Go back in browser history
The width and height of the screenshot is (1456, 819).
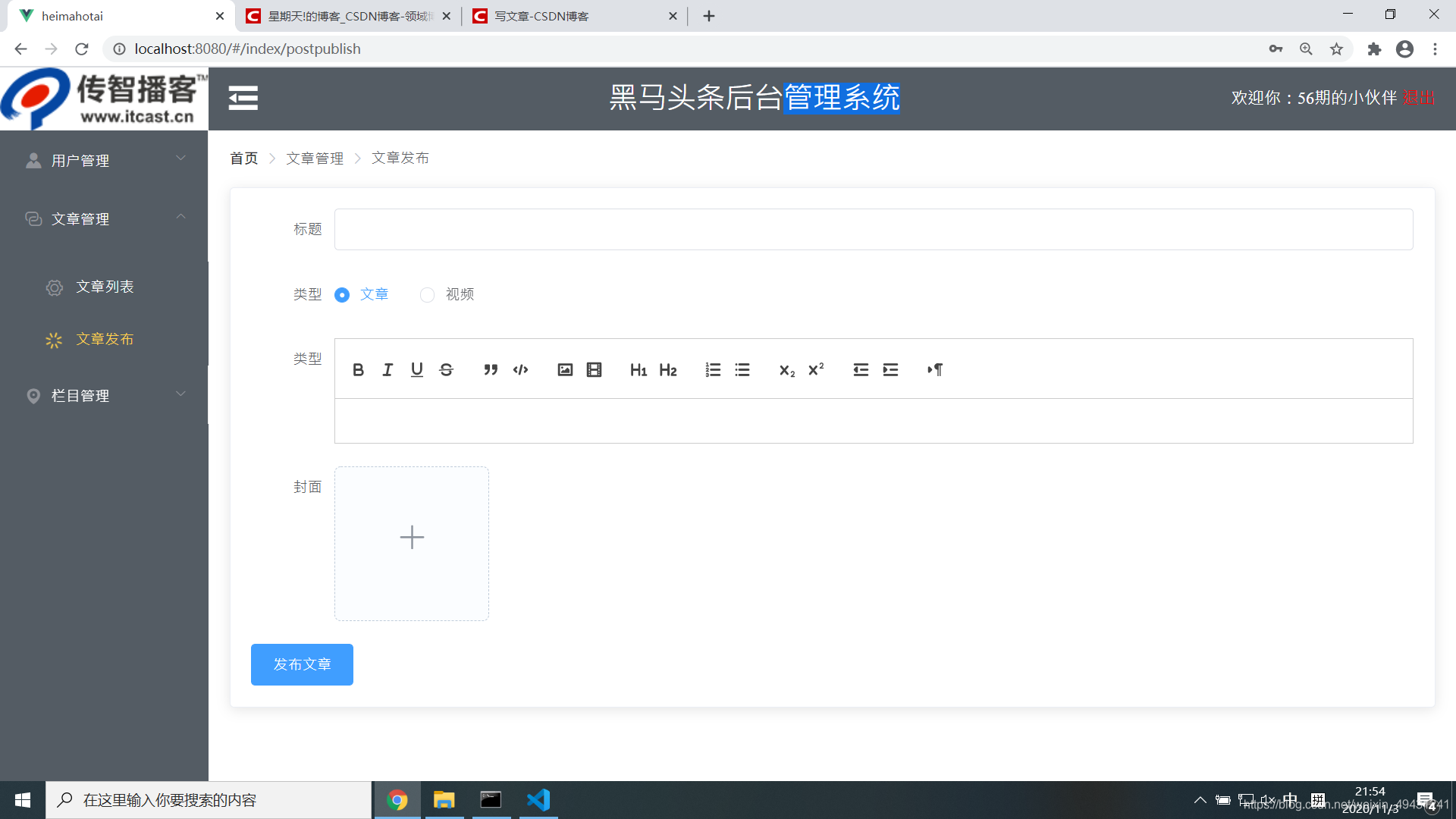21,49
